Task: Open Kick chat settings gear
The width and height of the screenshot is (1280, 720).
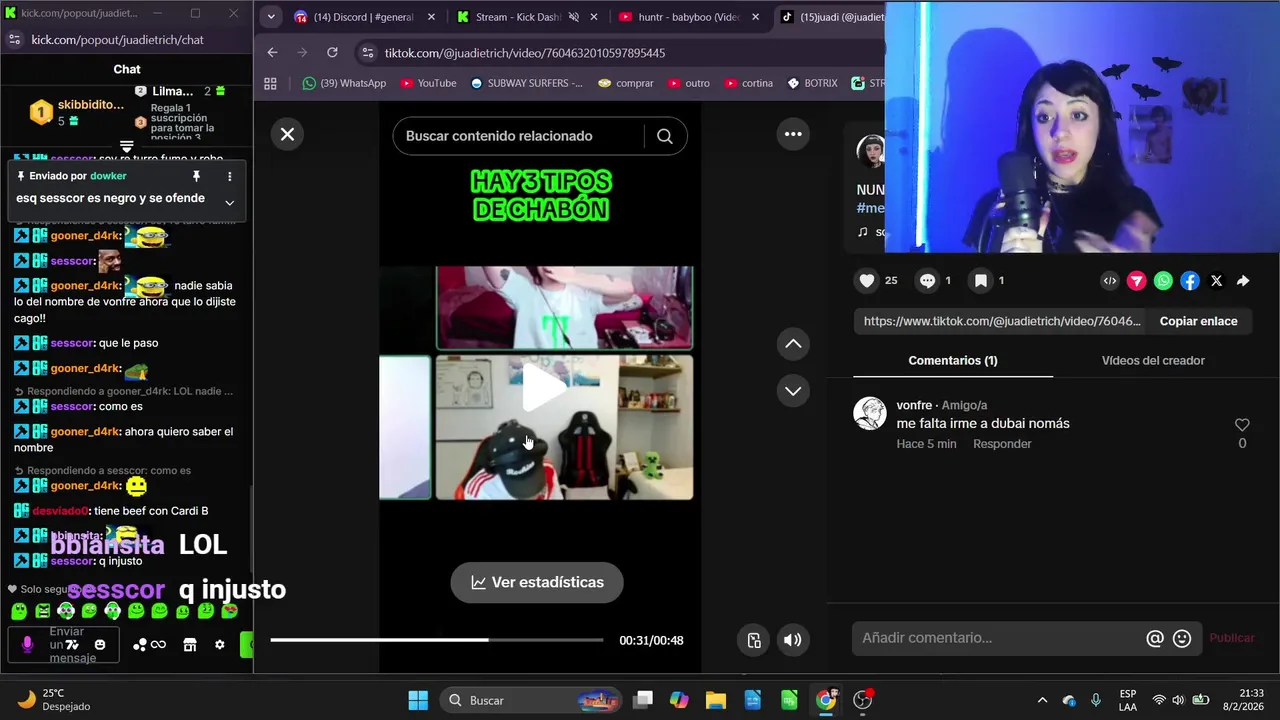Action: click(220, 645)
